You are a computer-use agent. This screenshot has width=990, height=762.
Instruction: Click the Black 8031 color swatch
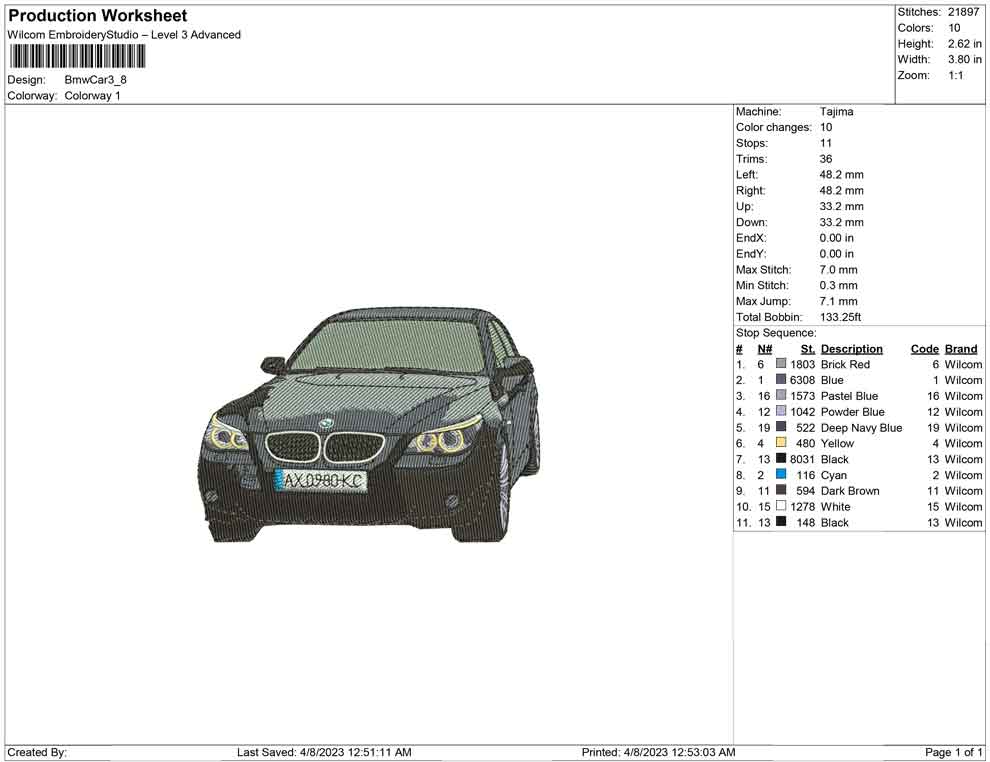pos(781,458)
